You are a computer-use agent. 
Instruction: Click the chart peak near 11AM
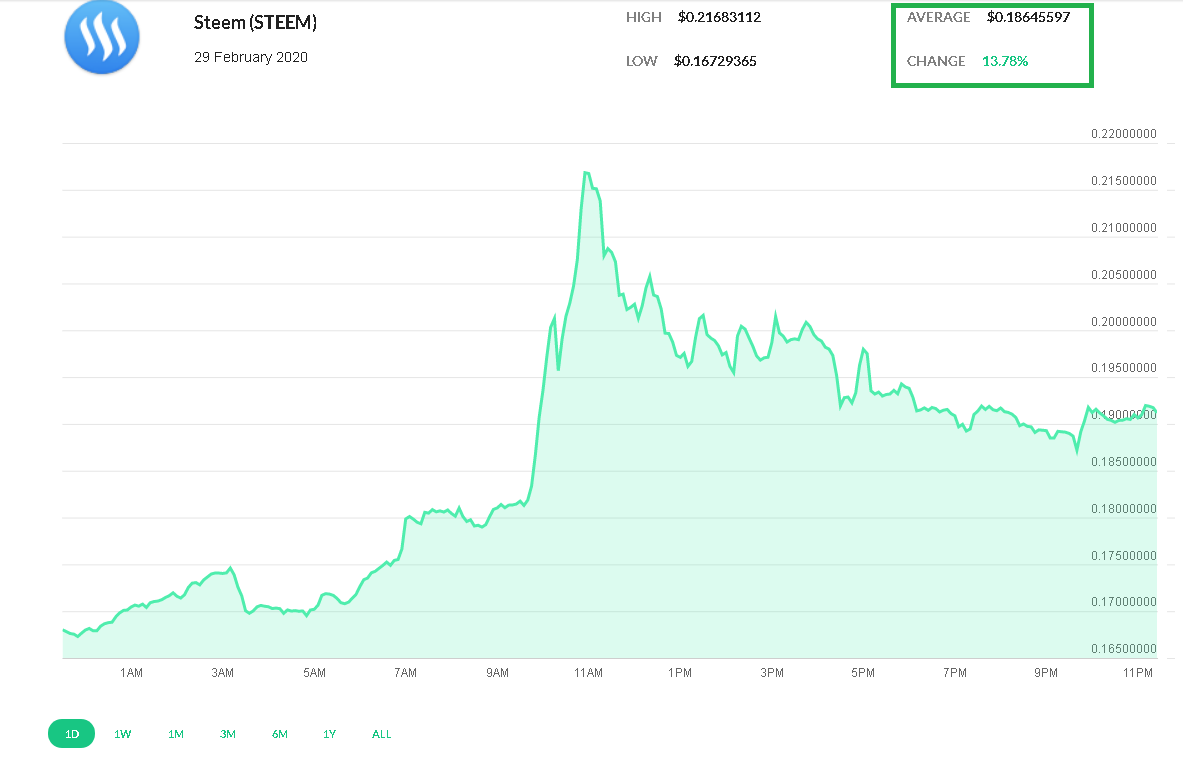585,172
